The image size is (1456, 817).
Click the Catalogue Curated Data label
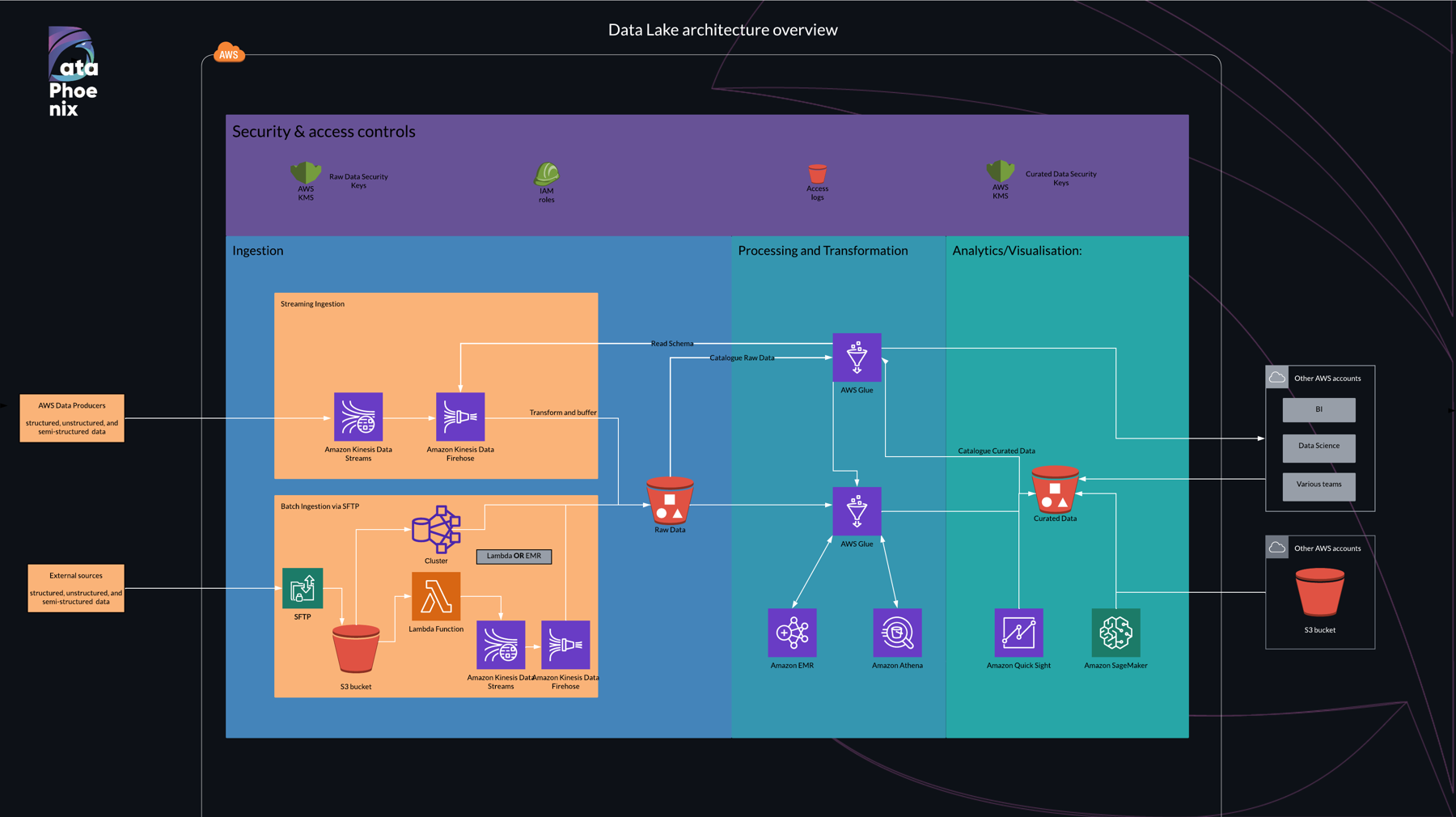tap(997, 451)
